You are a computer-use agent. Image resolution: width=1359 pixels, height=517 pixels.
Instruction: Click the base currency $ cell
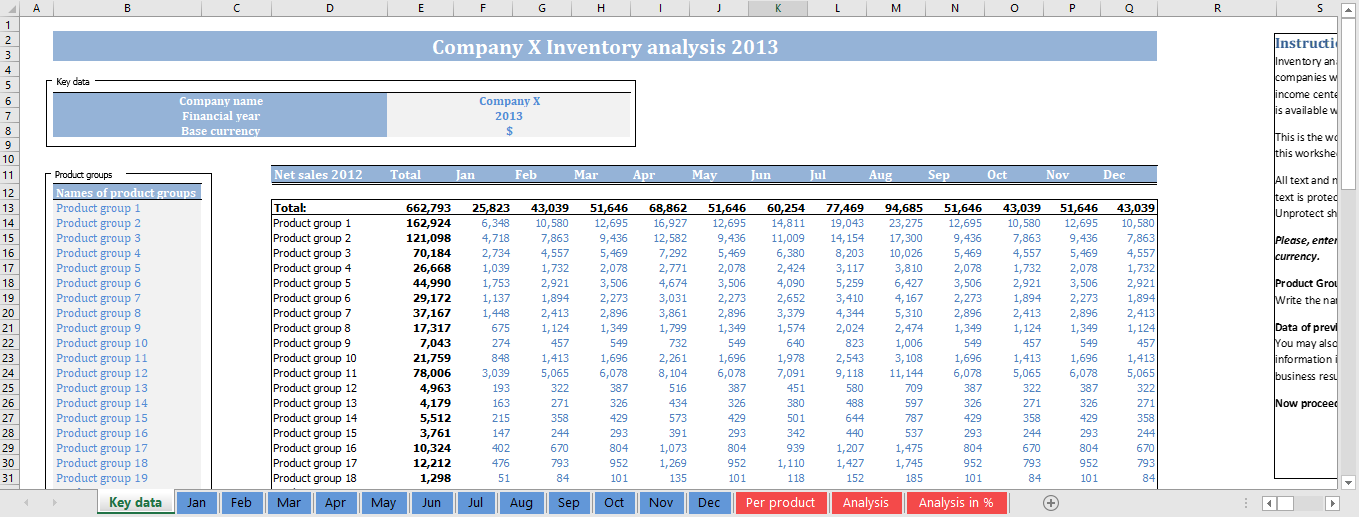(x=509, y=131)
